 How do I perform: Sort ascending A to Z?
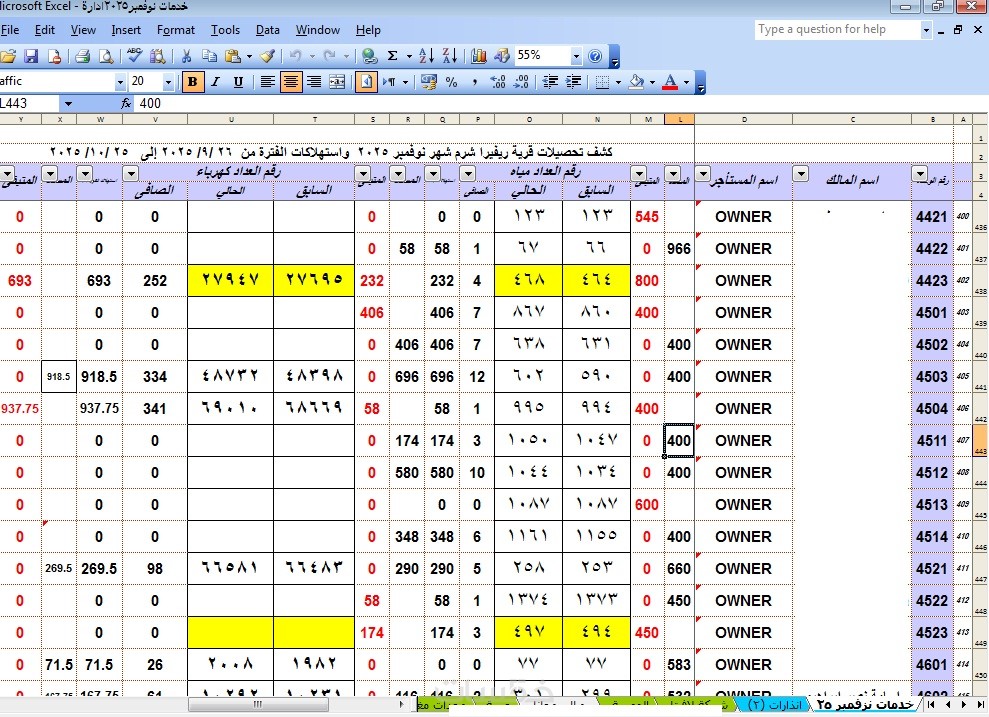click(426, 56)
